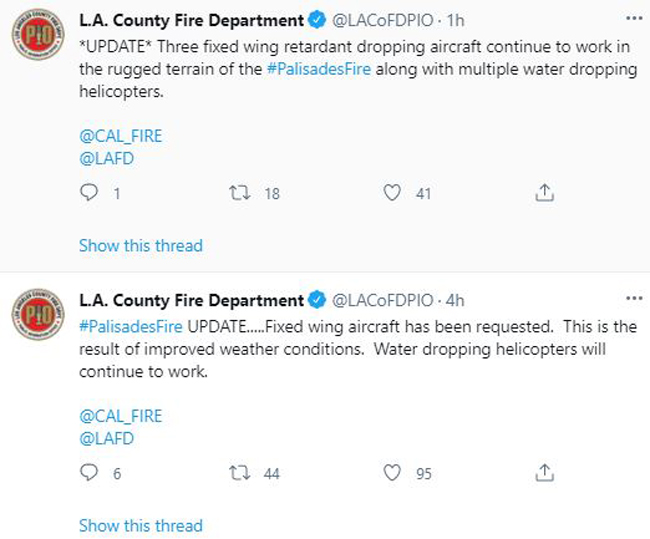Screen dimensions: 650x539
Task: Visit the @LAFD mention in first tweet
Action: point(107,158)
